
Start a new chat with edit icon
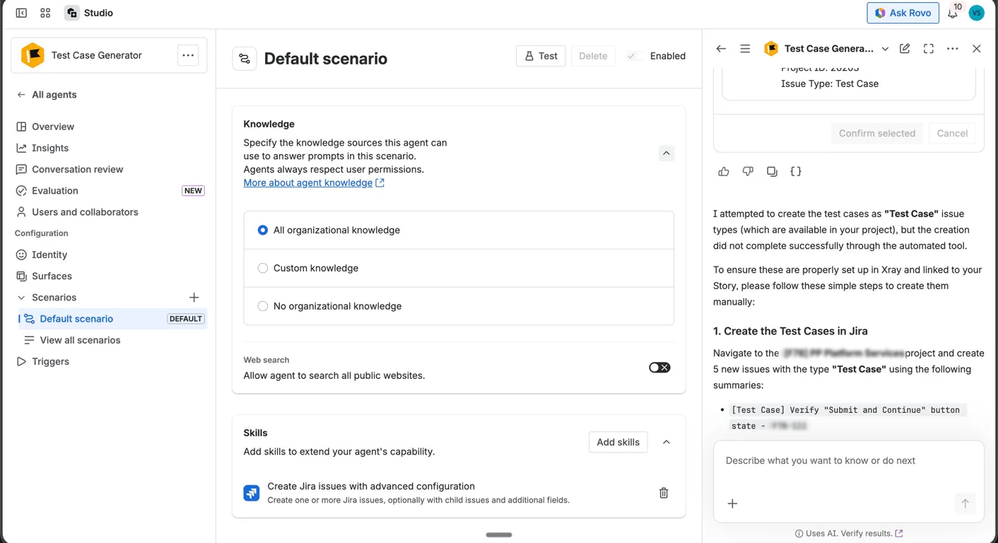905,48
